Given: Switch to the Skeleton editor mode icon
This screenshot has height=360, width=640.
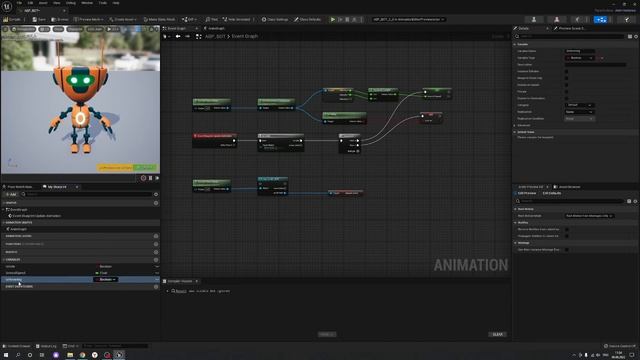Looking at the screenshot, I should (x=533, y=19).
